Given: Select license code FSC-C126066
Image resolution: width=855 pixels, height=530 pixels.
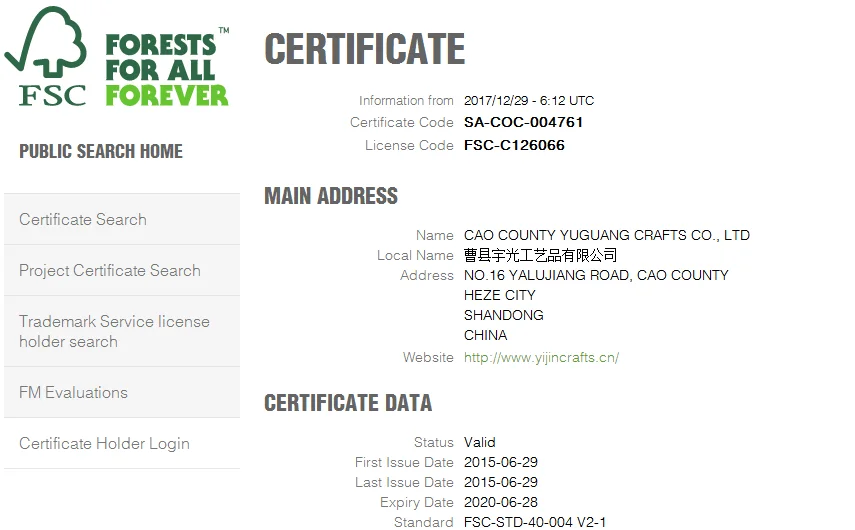Looking at the screenshot, I should tap(514, 145).
